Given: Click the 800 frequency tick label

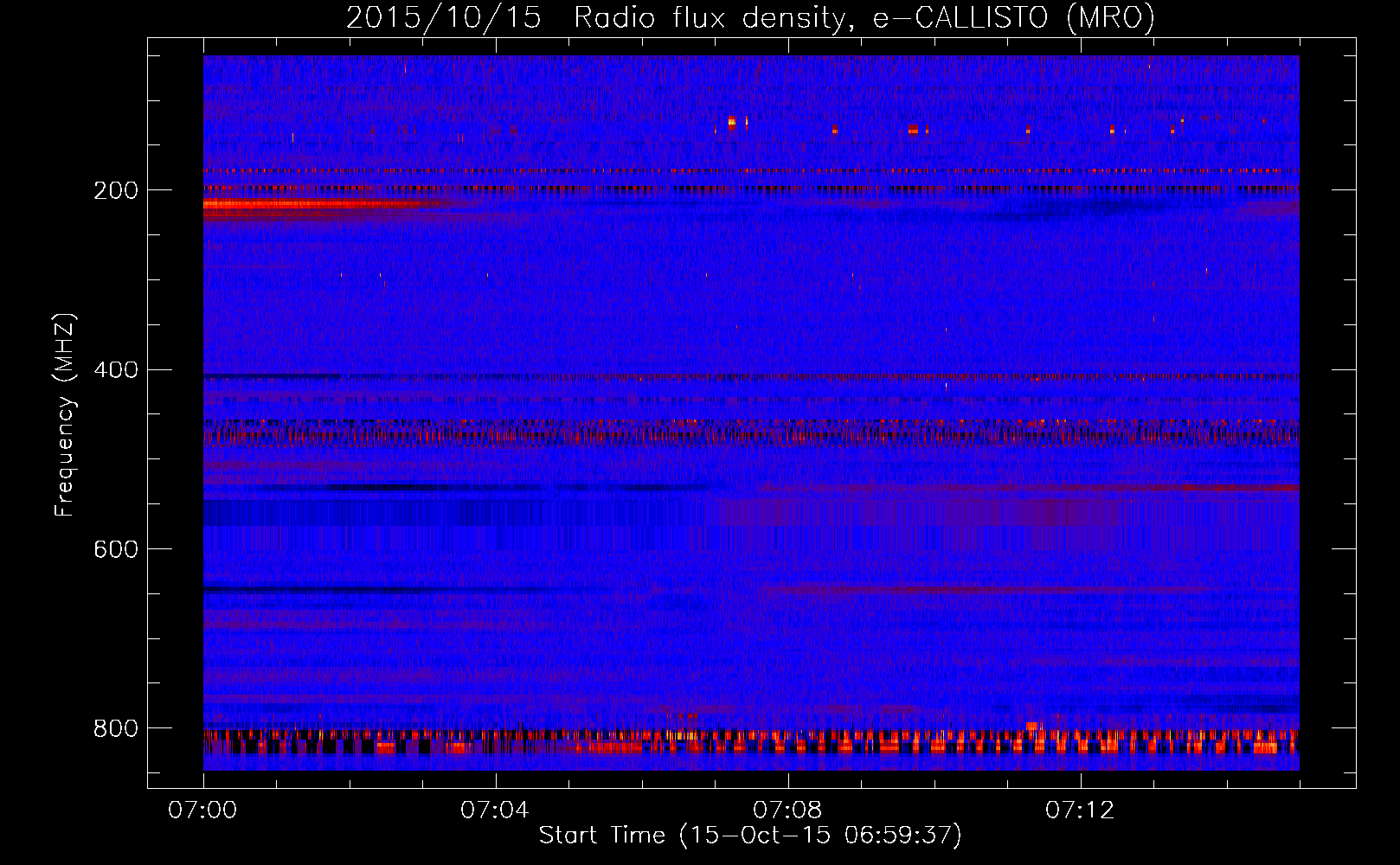Looking at the screenshot, I should tap(116, 728).
